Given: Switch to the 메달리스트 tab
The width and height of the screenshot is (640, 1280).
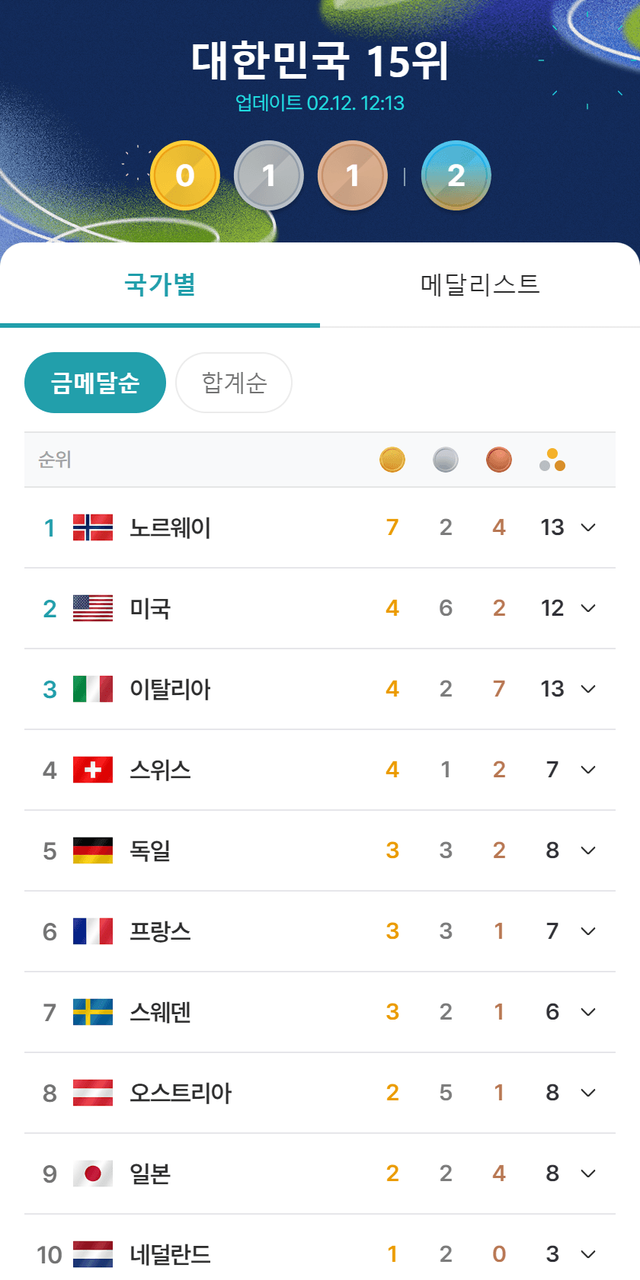Looking at the screenshot, I should click(x=480, y=284).
